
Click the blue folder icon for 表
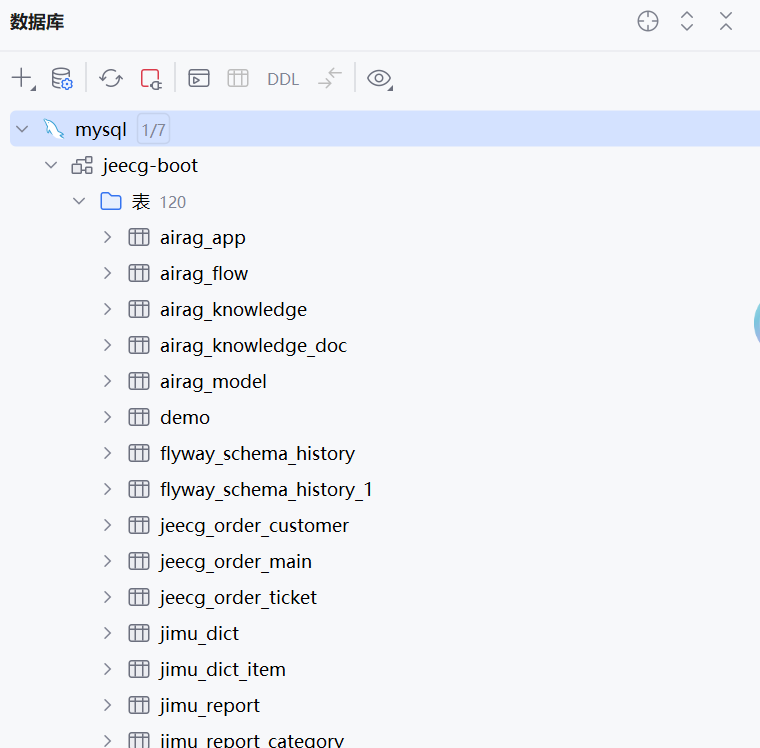click(x=111, y=201)
